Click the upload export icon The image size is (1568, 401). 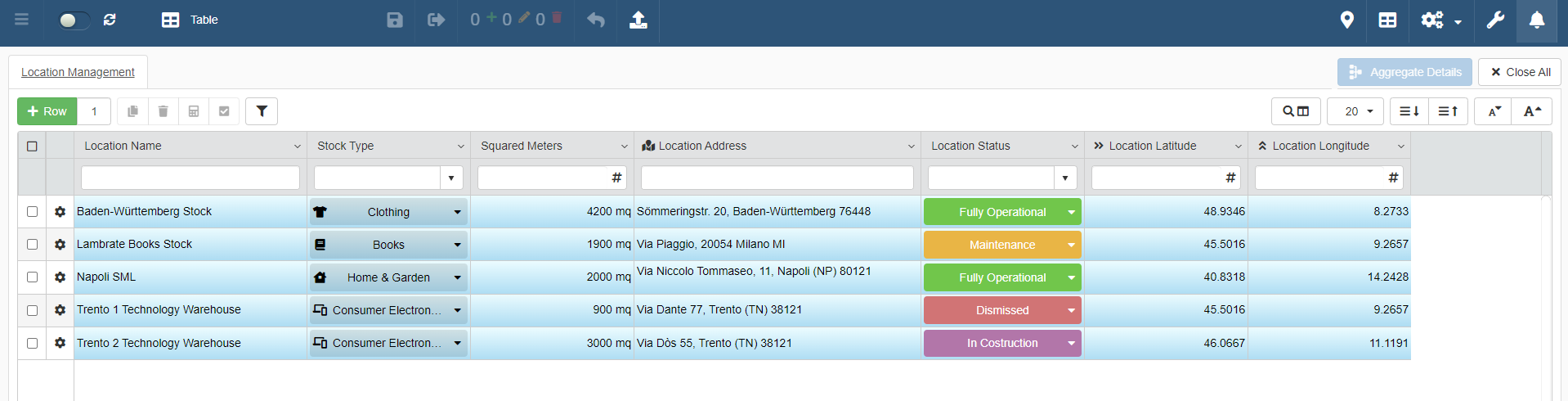pyautogui.click(x=638, y=20)
